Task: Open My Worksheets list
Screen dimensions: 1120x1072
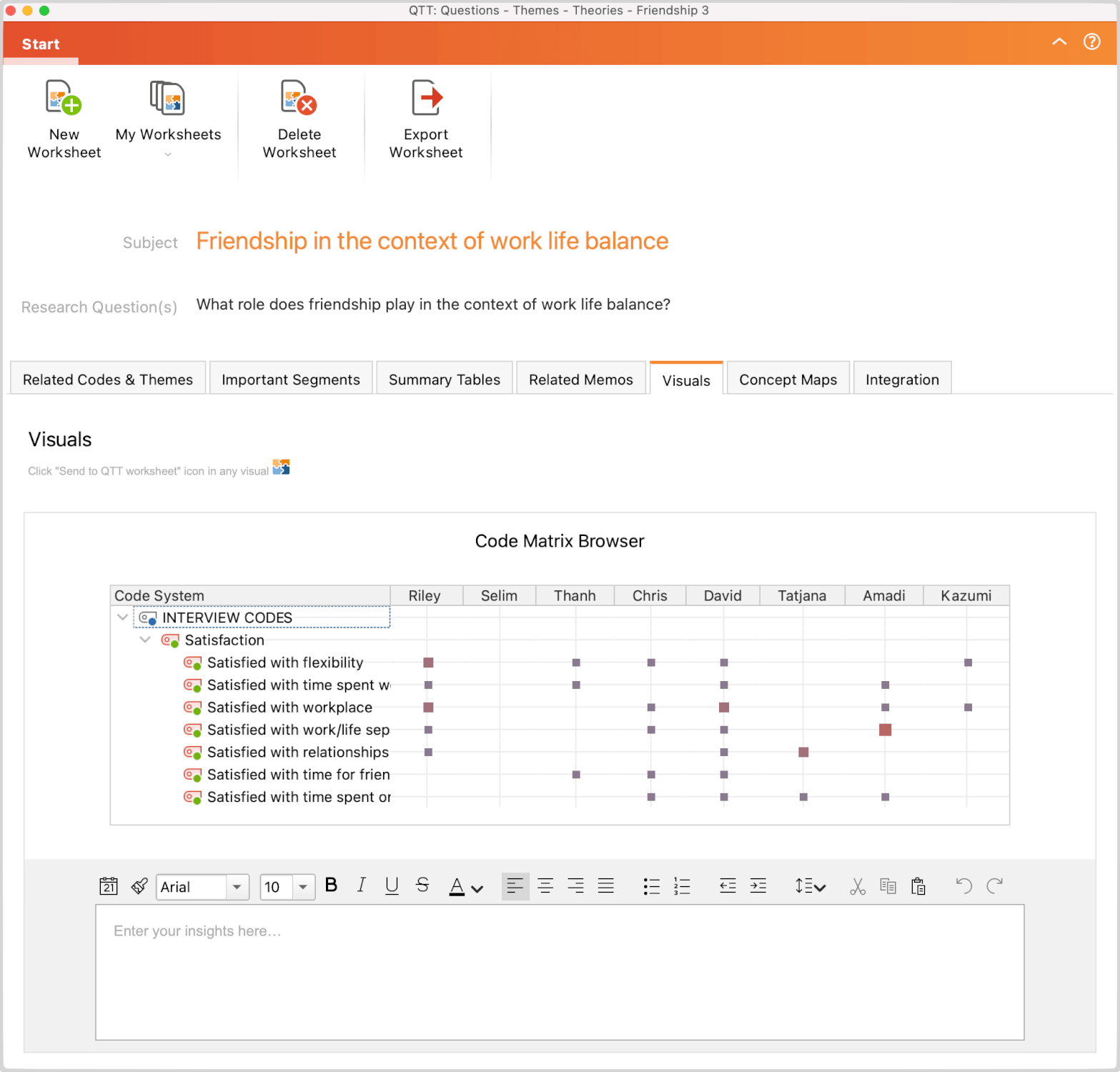Action: pos(168,119)
